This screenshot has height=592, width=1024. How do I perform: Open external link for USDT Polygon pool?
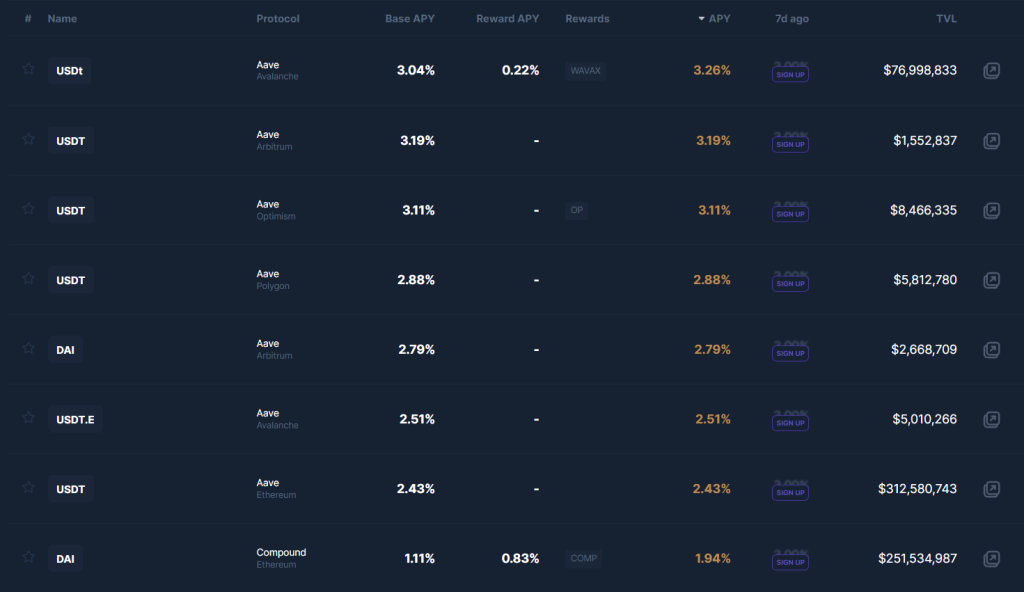[x=991, y=280]
